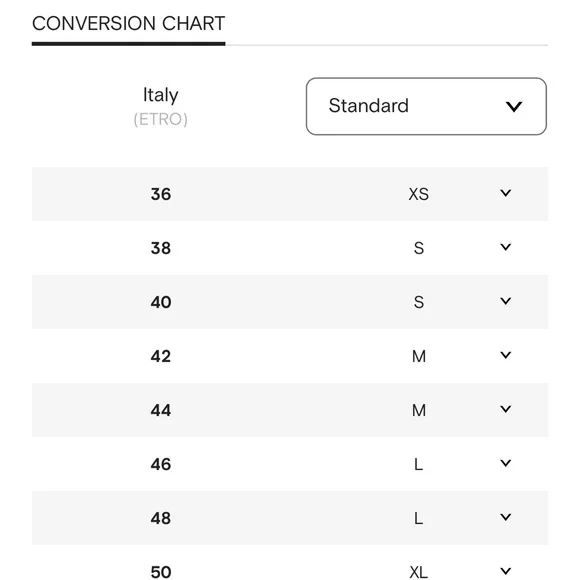Expand the size 36 row chevron
This screenshot has width=580, height=580.
[x=505, y=193]
